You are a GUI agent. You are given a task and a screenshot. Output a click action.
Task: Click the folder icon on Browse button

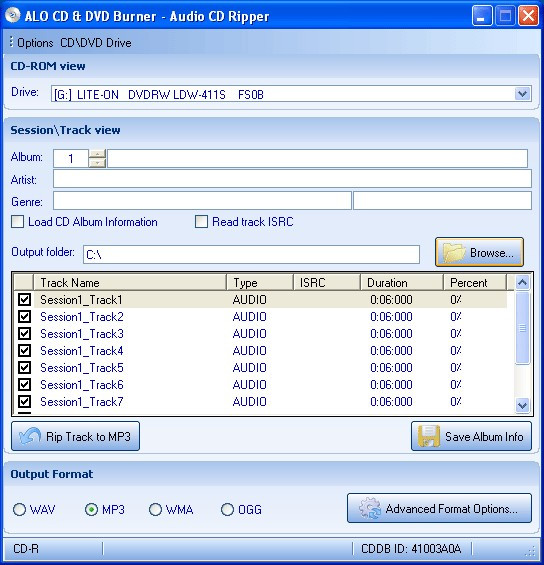click(x=454, y=252)
